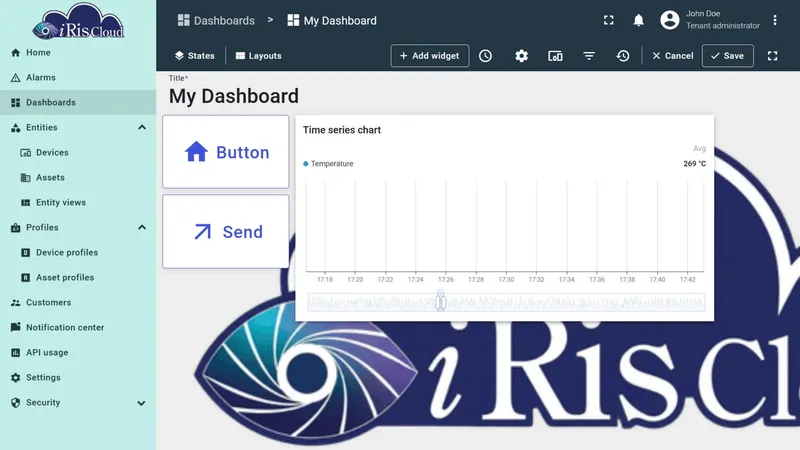The image size is (800, 450).
Task: Toggle Temperature legend series
Action: pos(328,164)
